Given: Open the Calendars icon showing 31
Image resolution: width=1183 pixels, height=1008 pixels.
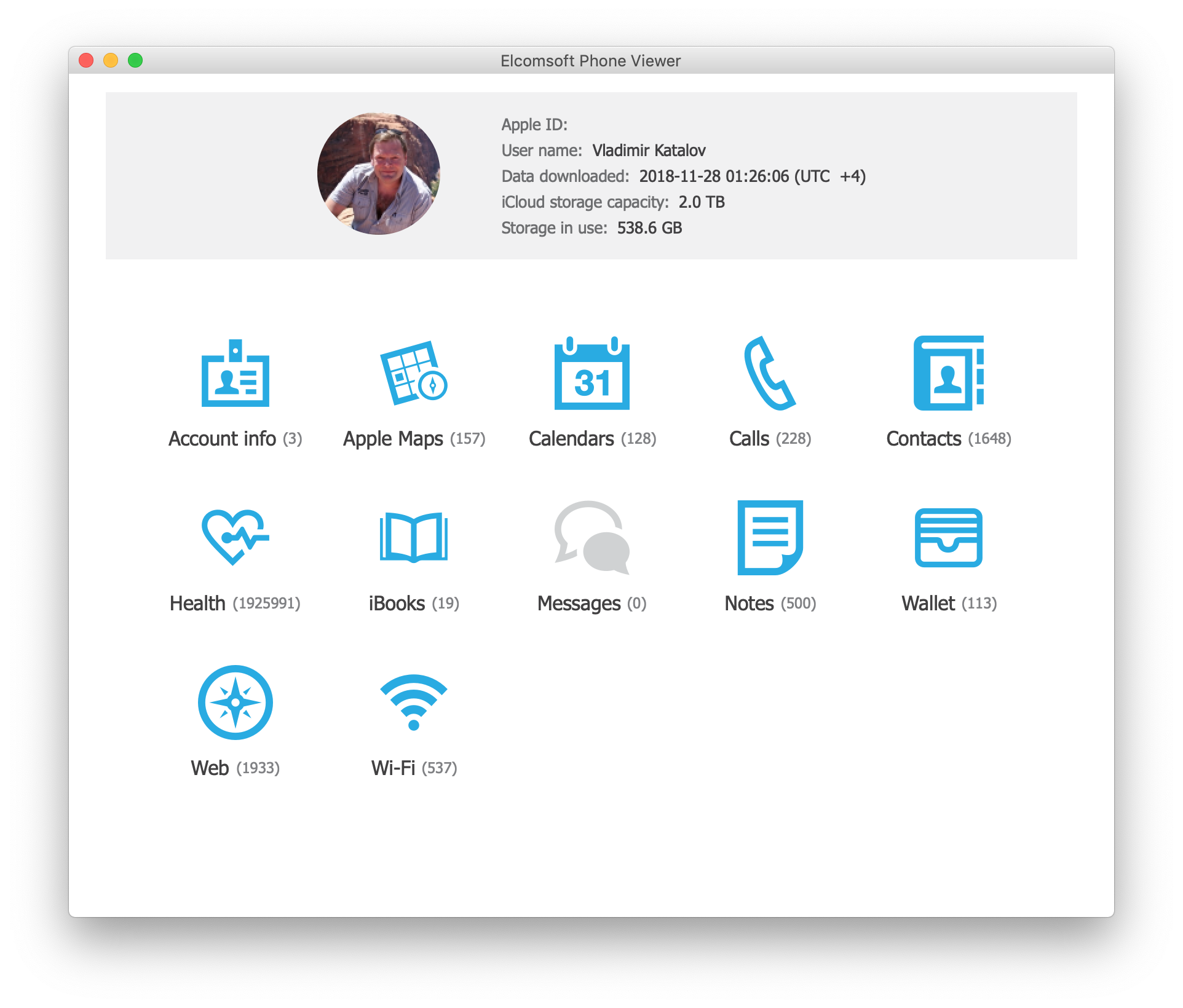Looking at the screenshot, I should click(x=591, y=373).
